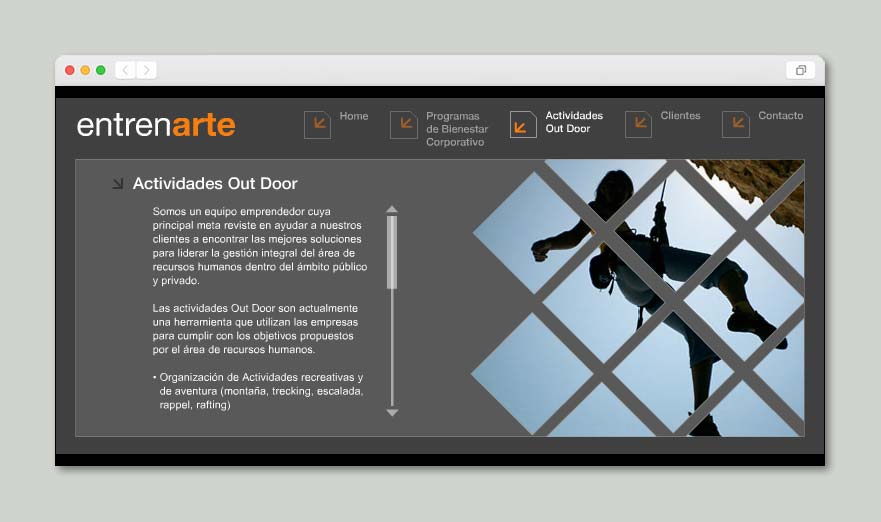
Task: Go forward with browser forward chevron
Action: (146, 70)
